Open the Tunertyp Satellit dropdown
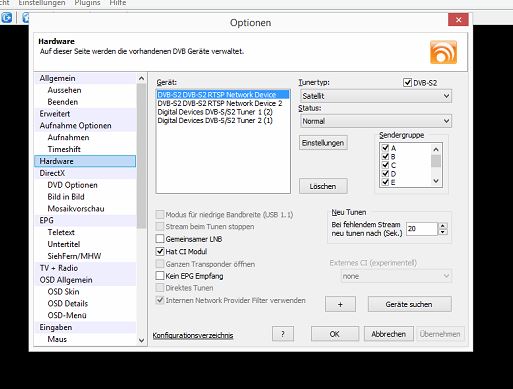Screen dimensions: 513x389 pyautogui.click(x=376, y=96)
